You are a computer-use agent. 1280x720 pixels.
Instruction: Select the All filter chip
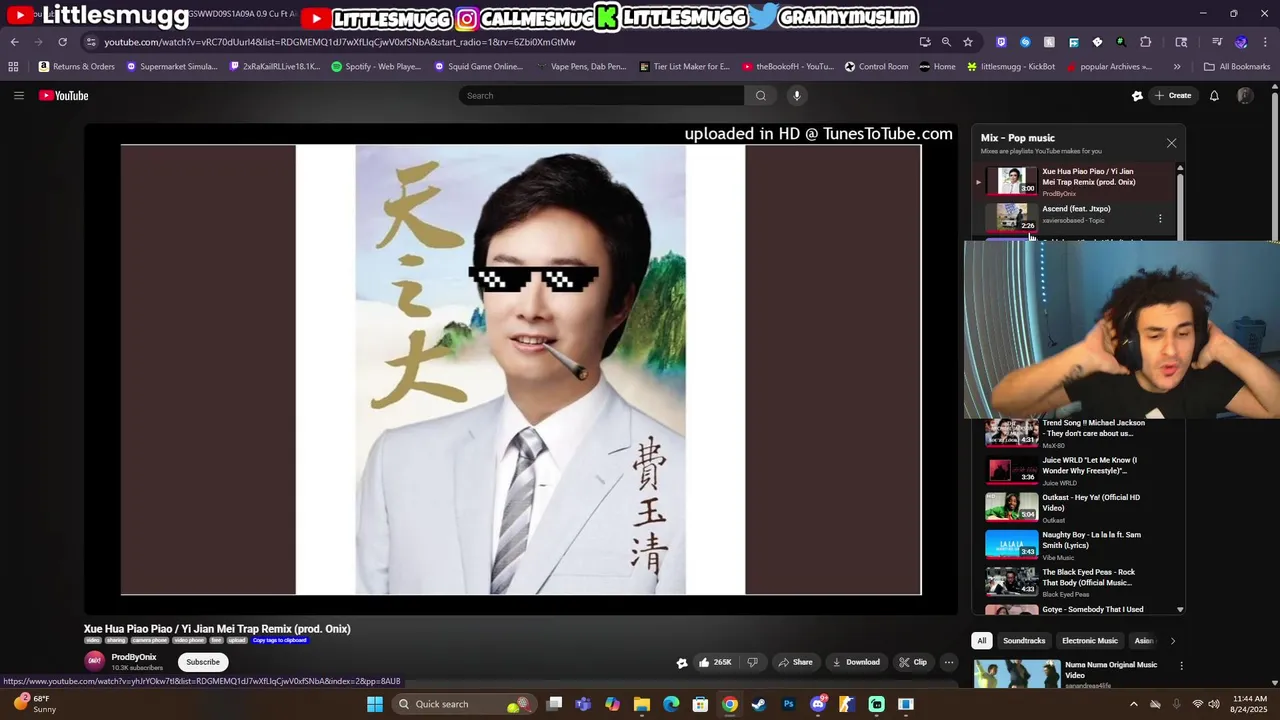[982, 641]
